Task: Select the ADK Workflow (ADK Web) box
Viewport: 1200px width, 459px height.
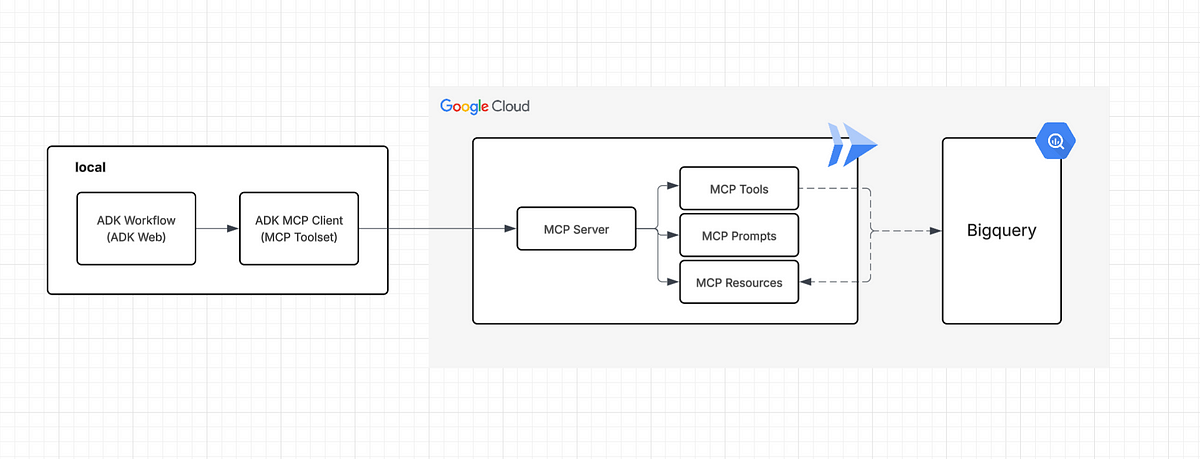Action: tap(136, 228)
